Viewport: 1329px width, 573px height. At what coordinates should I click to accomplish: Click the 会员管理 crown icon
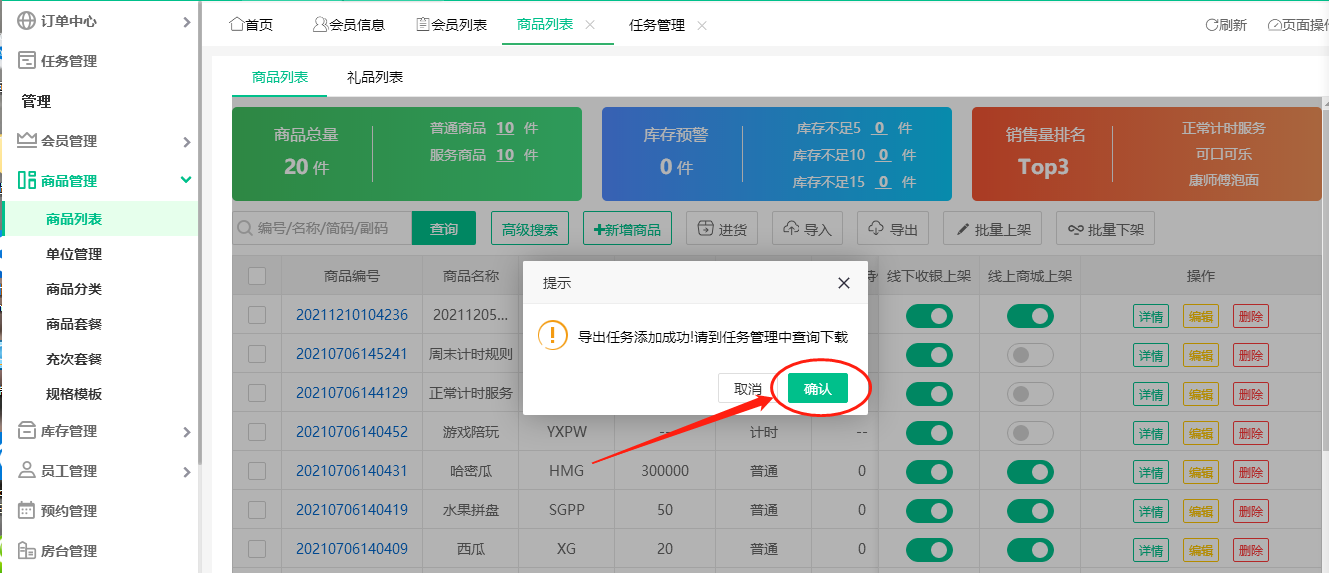27,141
